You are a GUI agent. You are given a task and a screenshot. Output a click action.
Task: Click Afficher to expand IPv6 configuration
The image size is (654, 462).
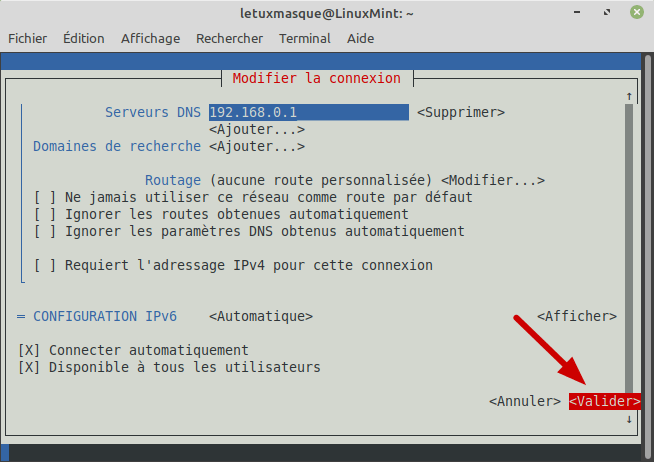[x=577, y=316]
